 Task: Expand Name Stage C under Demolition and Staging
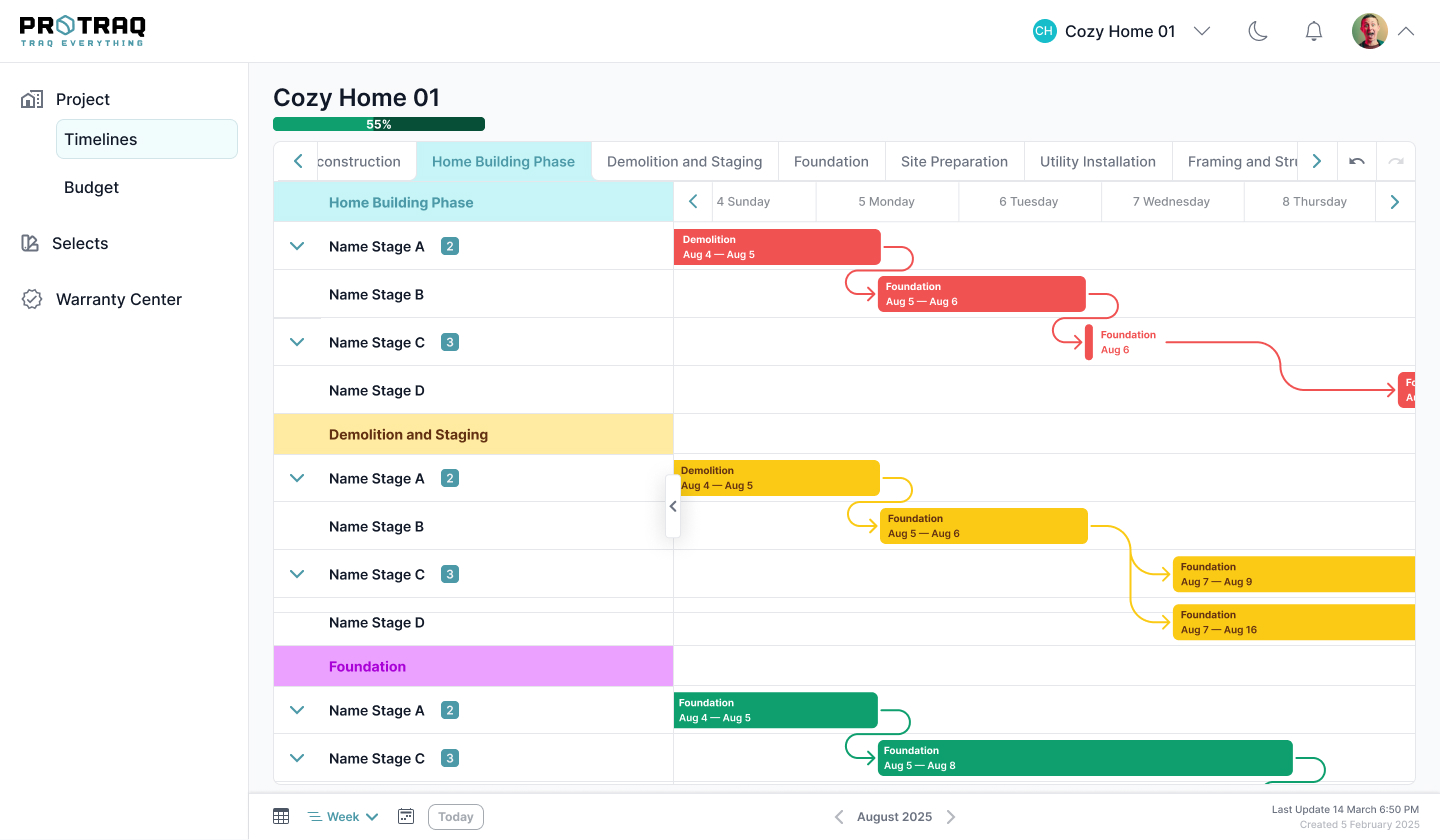[297, 575]
